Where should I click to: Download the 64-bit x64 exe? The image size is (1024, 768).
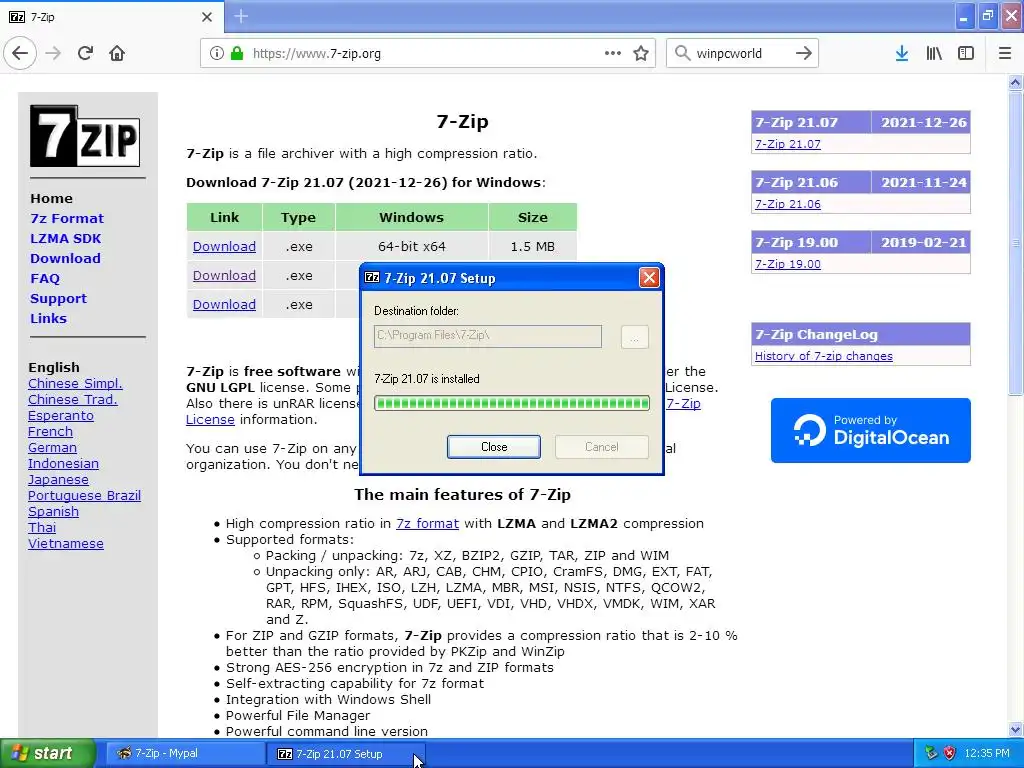point(224,246)
